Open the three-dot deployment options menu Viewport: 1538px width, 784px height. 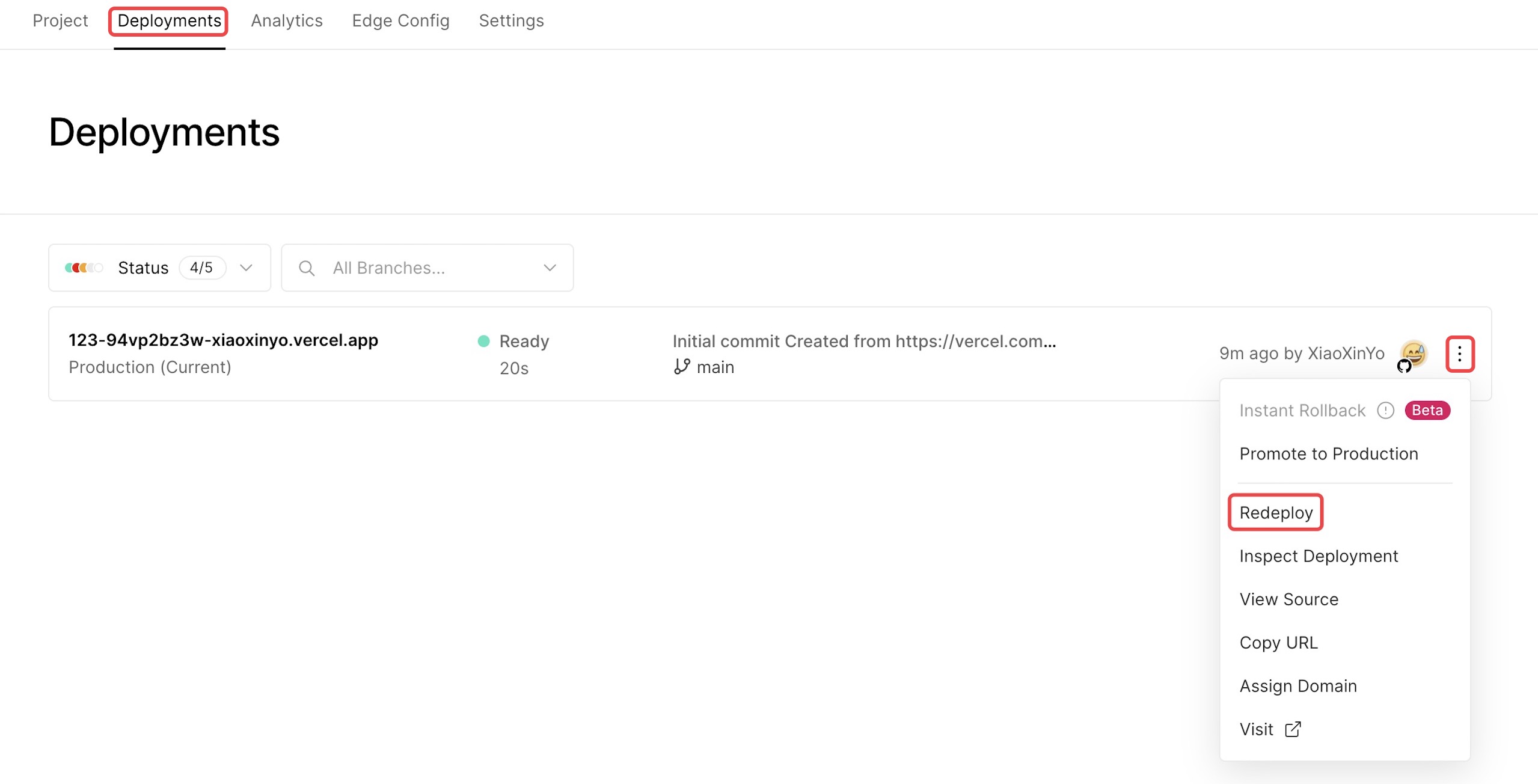point(1459,354)
